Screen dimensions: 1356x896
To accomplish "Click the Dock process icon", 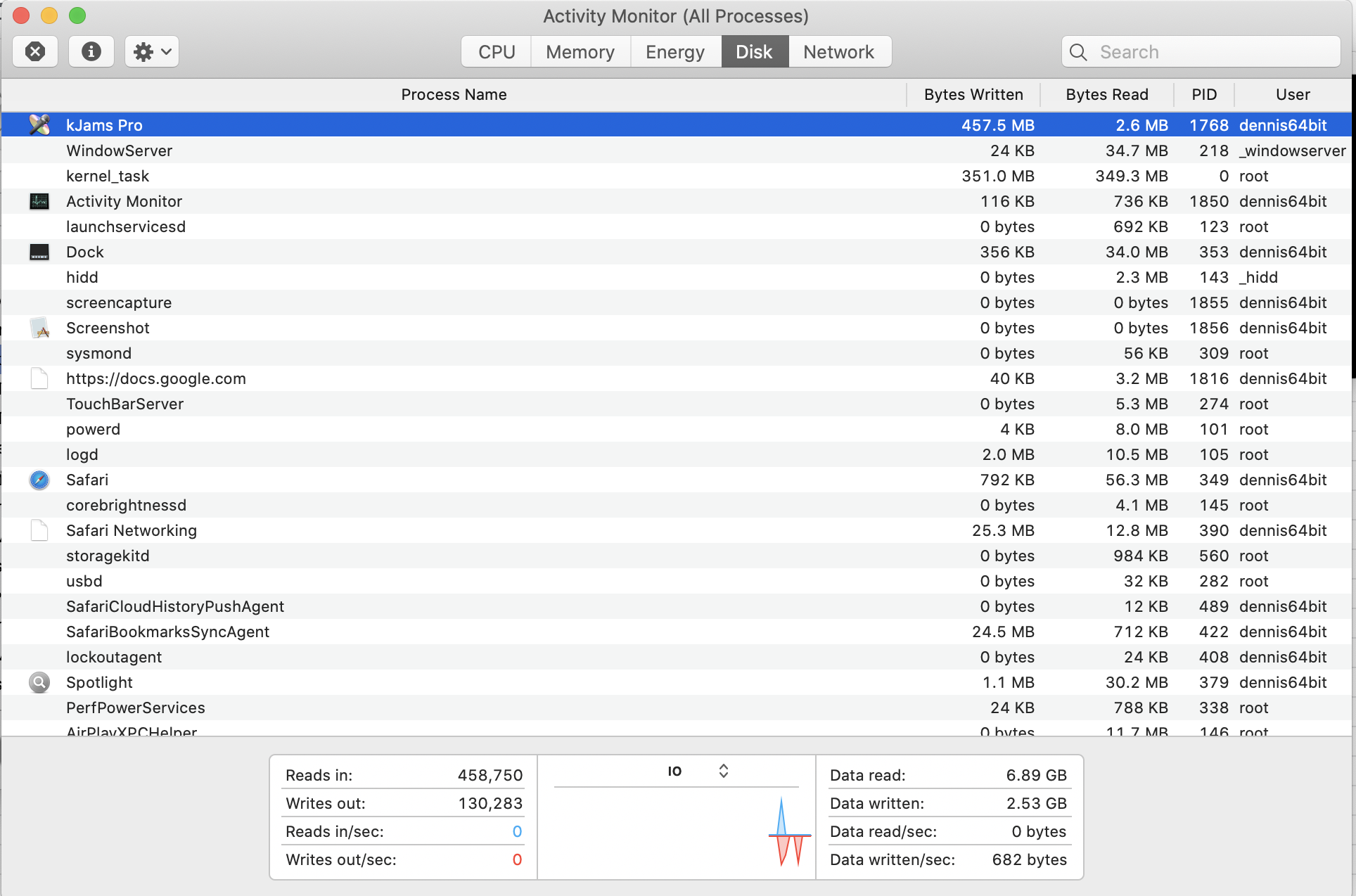I will click(x=39, y=252).
